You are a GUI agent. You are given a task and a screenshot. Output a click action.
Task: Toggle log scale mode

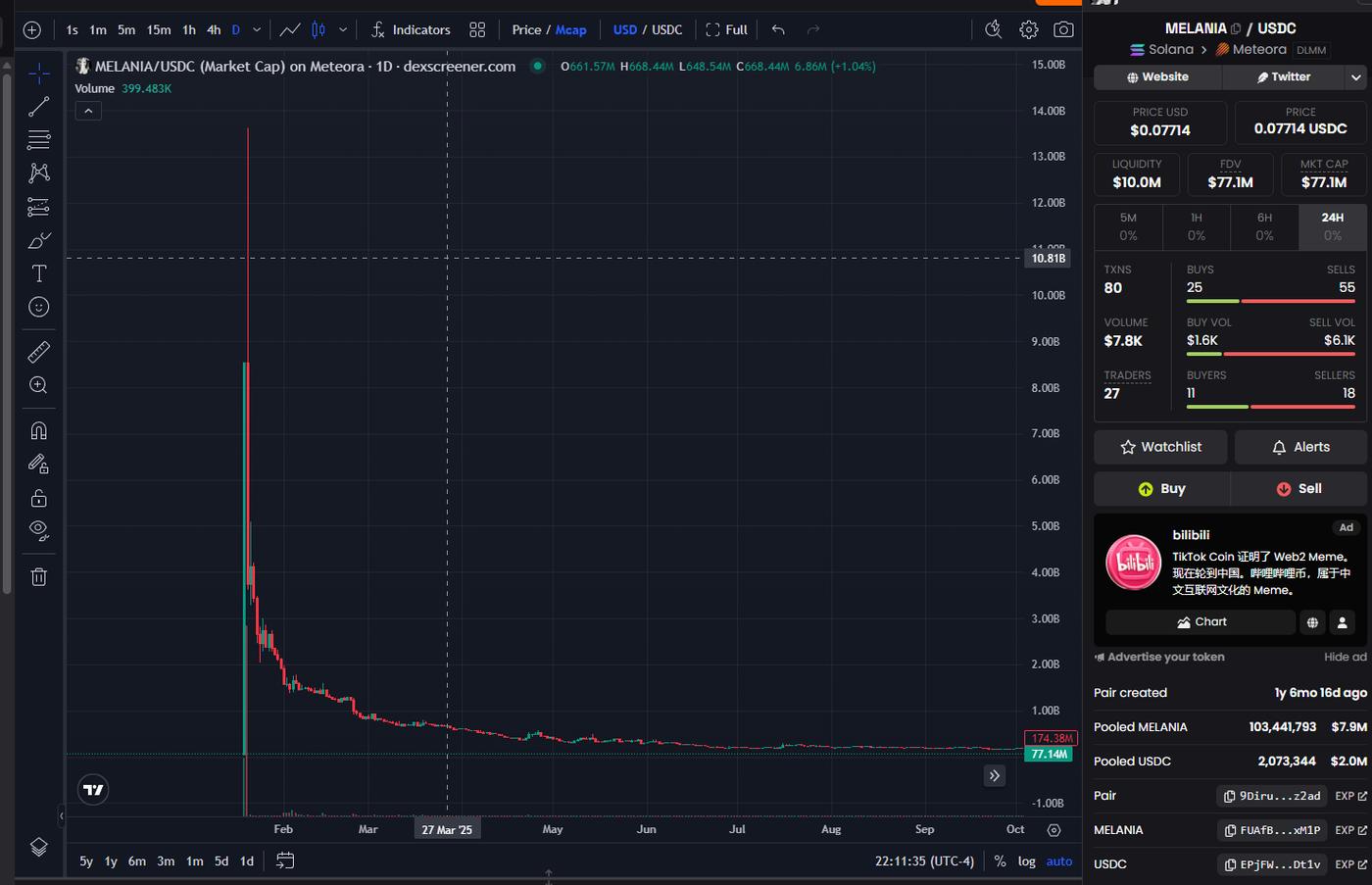click(1027, 861)
